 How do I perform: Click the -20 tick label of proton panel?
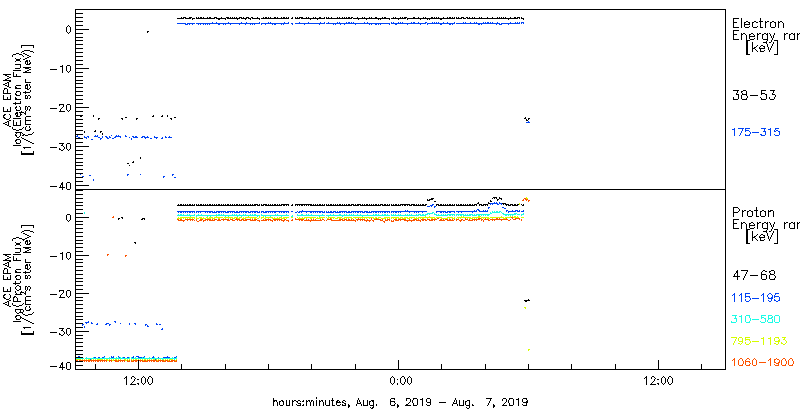point(61,294)
